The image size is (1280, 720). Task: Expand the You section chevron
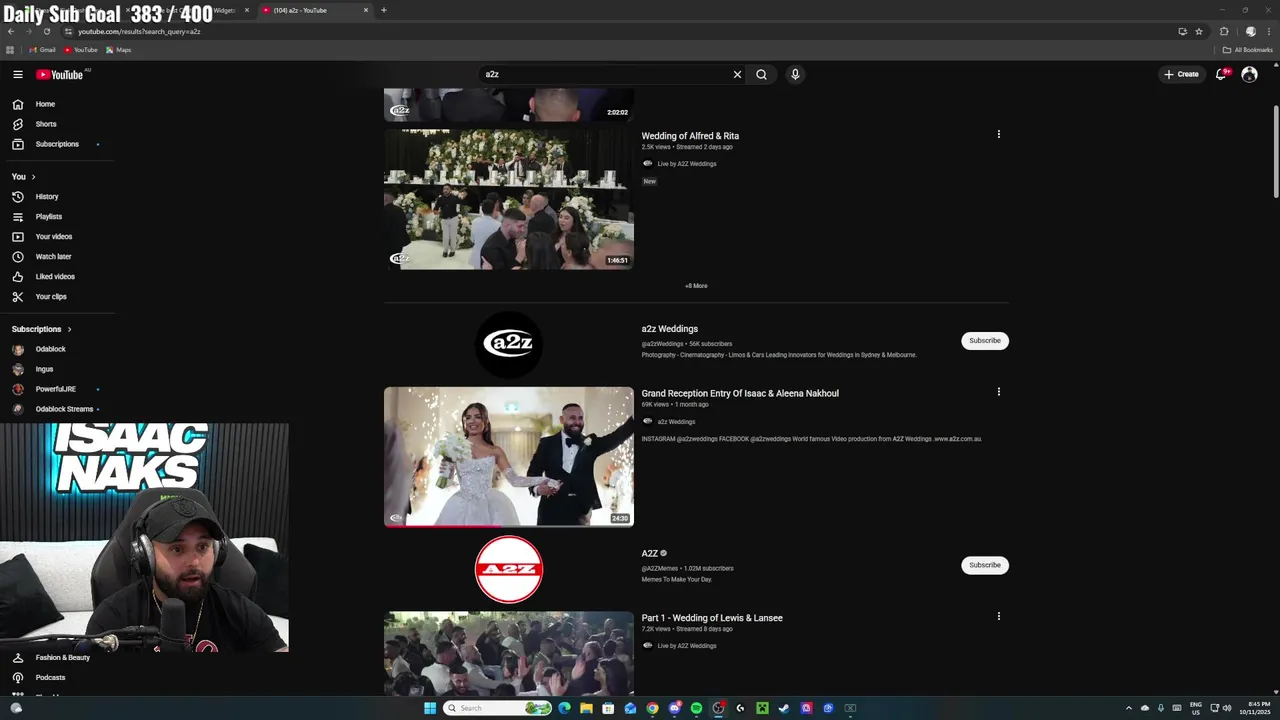[x=33, y=177]
